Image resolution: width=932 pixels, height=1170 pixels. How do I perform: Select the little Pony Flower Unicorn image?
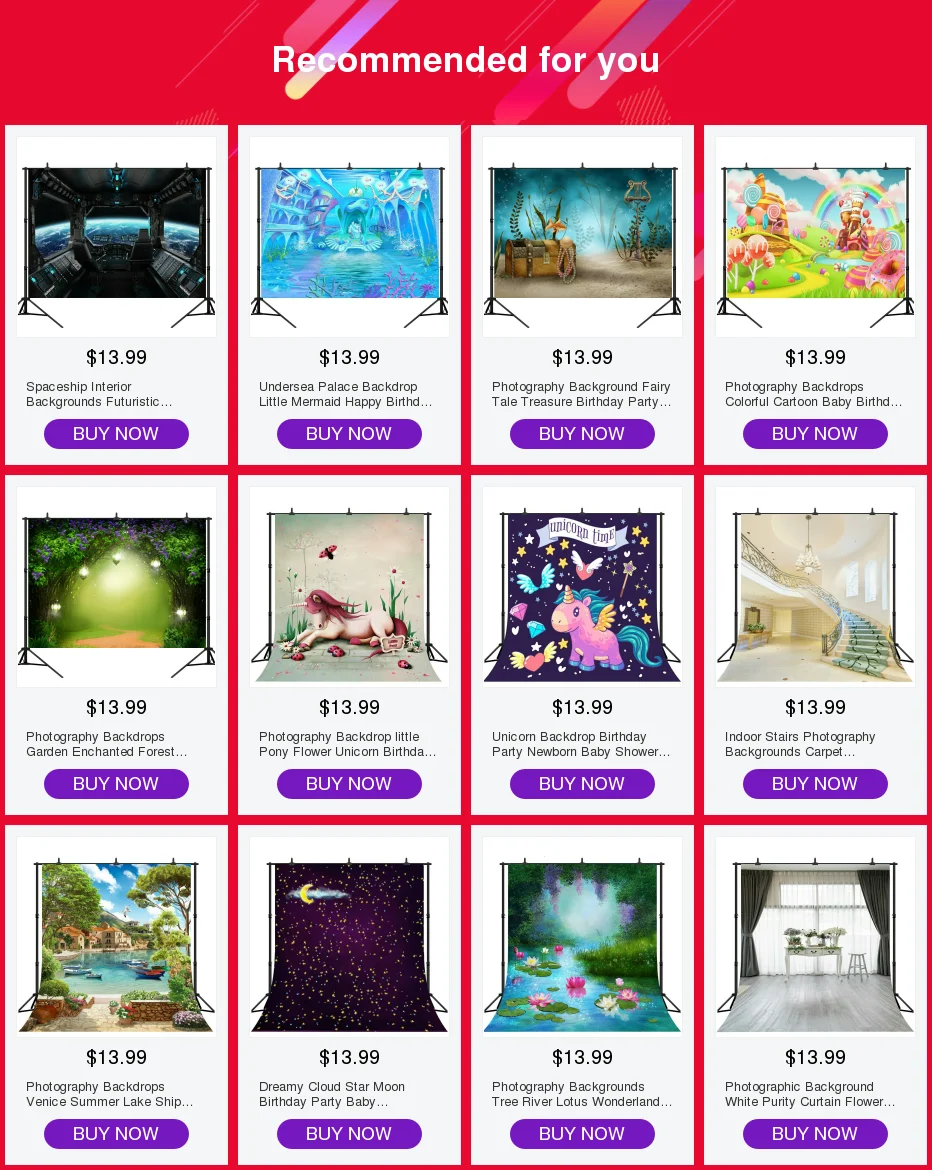point(349,586)
